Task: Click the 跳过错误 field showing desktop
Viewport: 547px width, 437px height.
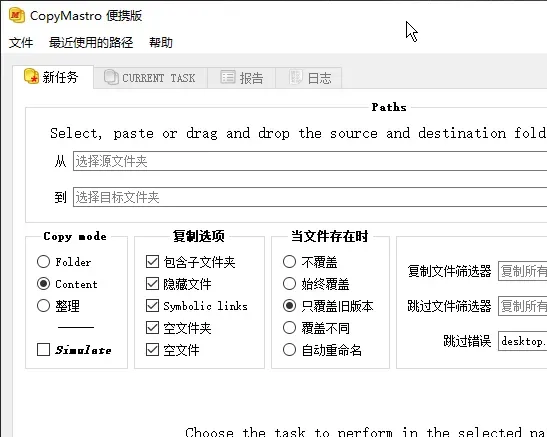Action: click(x=522, y=341)
